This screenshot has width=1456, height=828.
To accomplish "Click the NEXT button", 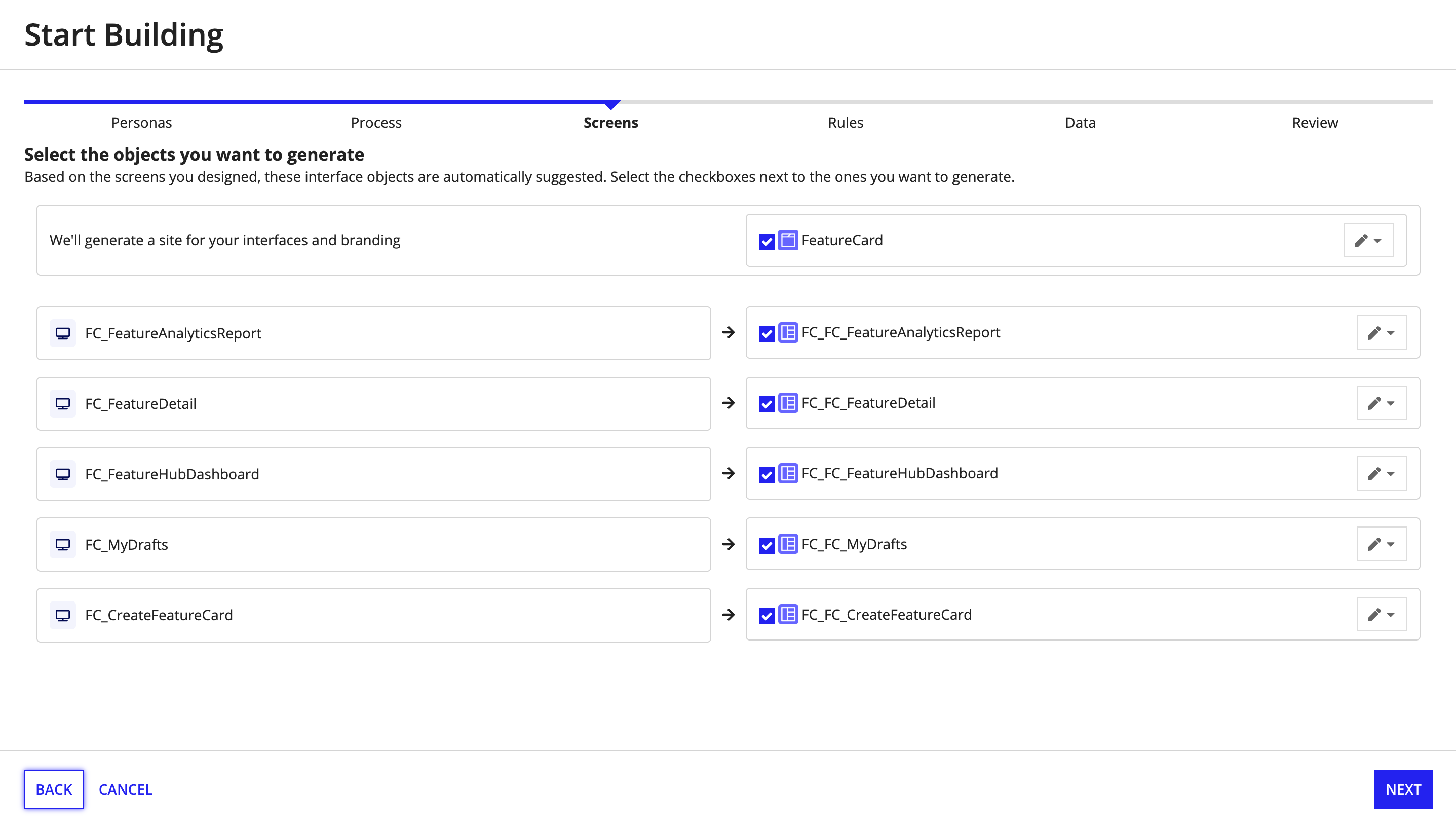I will pos(1403,789).
